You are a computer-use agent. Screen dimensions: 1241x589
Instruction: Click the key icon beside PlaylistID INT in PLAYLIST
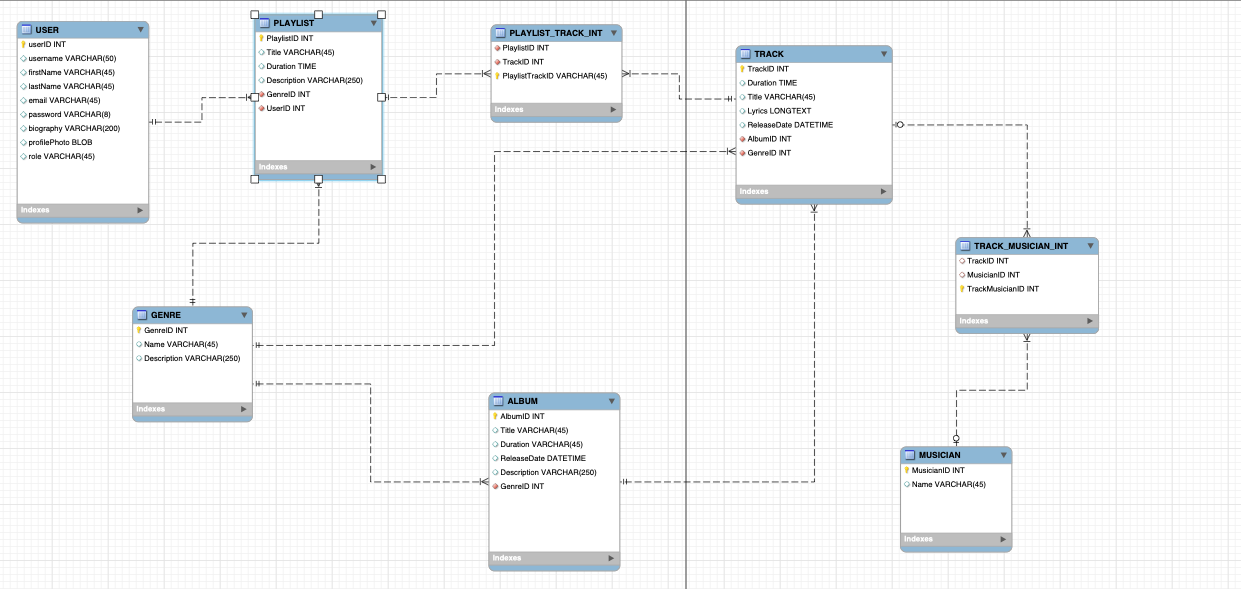(x=261, y=38)
